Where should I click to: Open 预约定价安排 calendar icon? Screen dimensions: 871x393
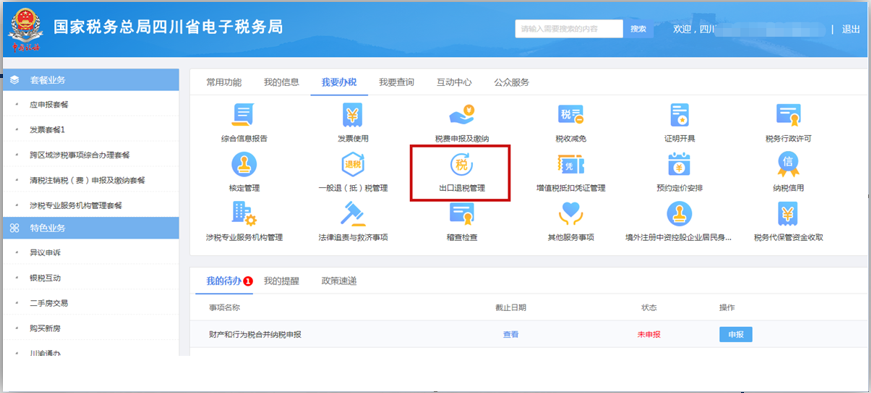(x=679, y=165)
